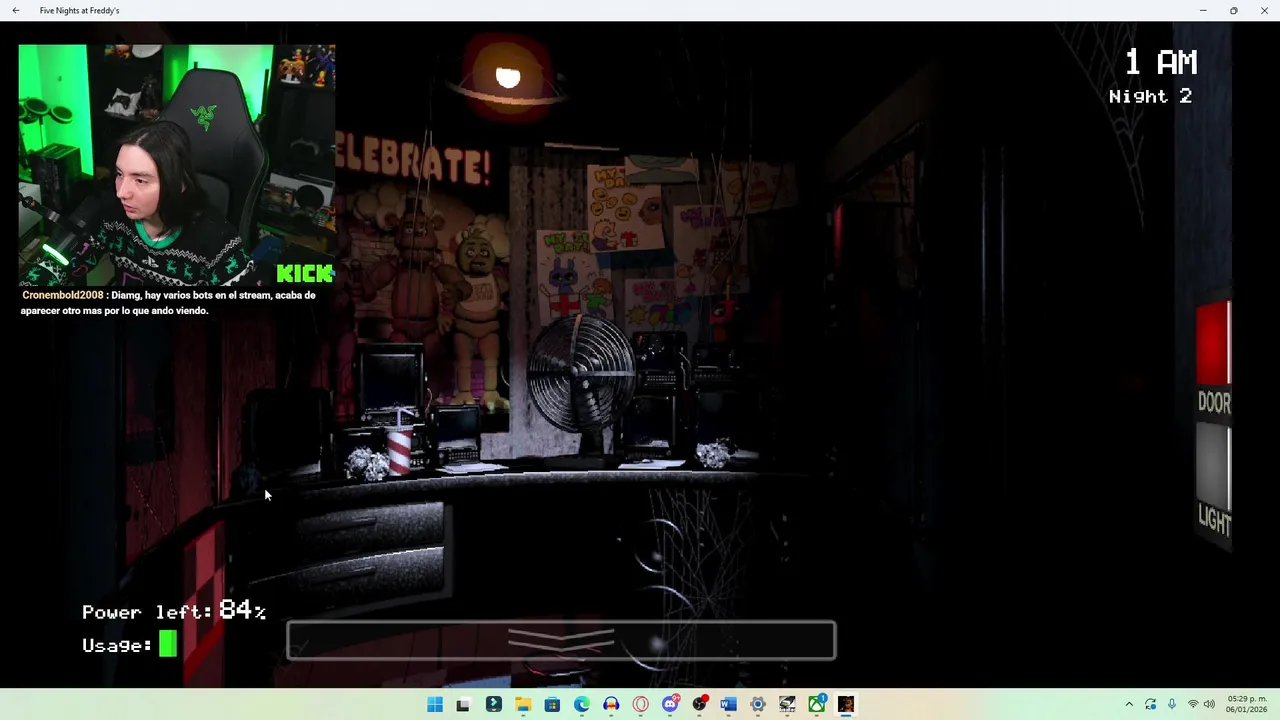Open Windows Settings from the taskbar
Screen dimensions: 1280x720
click(758, 705)
